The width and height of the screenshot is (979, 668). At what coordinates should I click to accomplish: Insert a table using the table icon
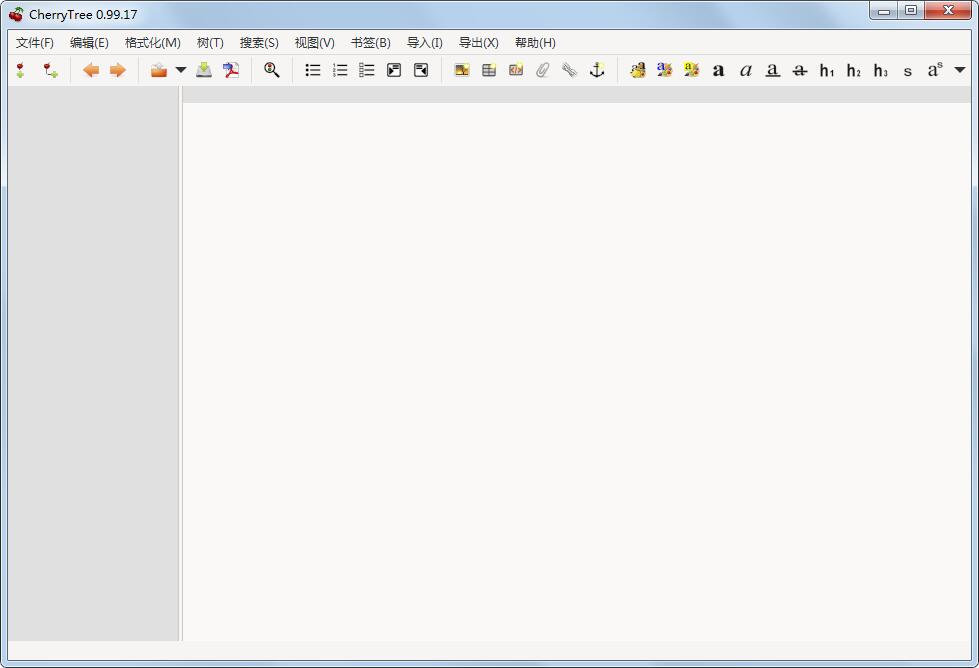pyautogui.click(x=489, y=70)
